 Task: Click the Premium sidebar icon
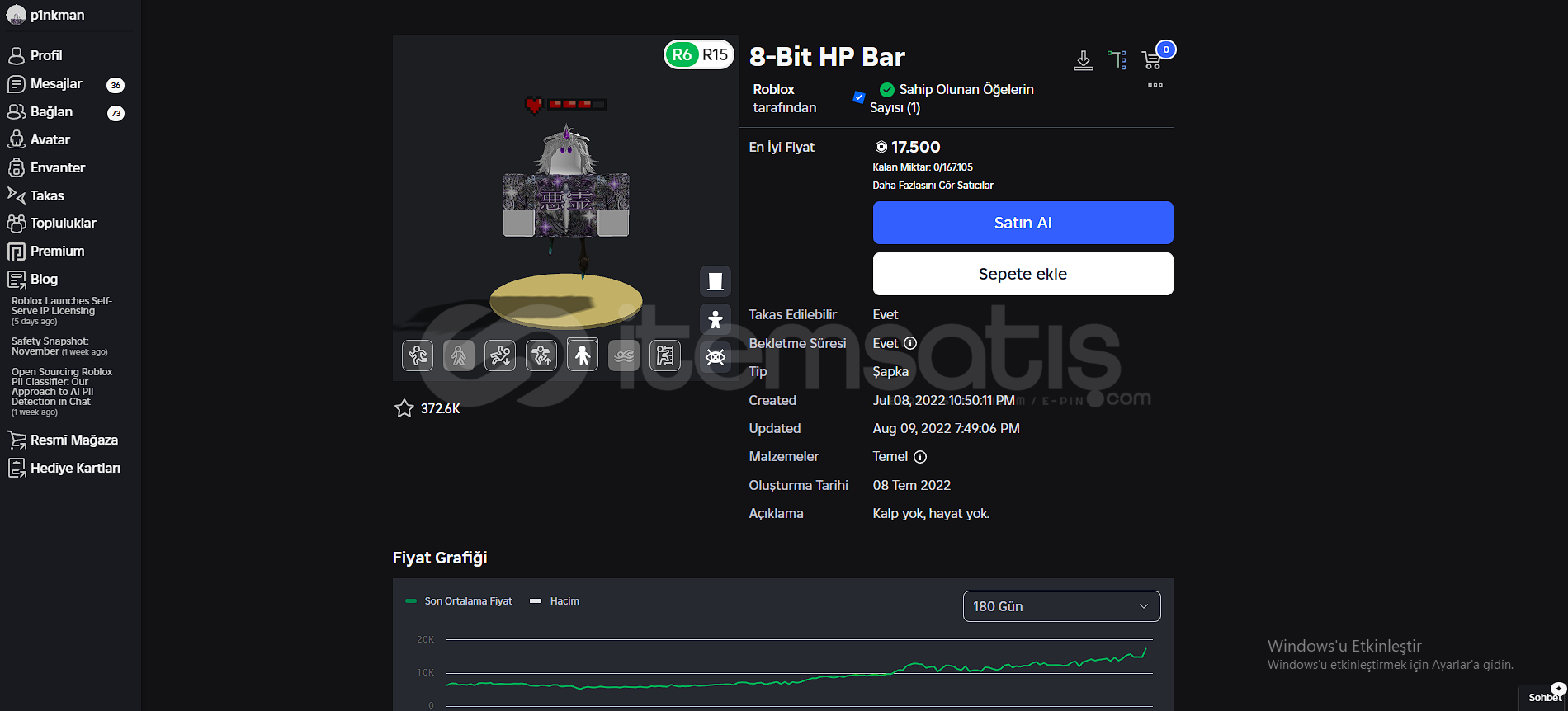pyautogui.click(x=17, y=252)
